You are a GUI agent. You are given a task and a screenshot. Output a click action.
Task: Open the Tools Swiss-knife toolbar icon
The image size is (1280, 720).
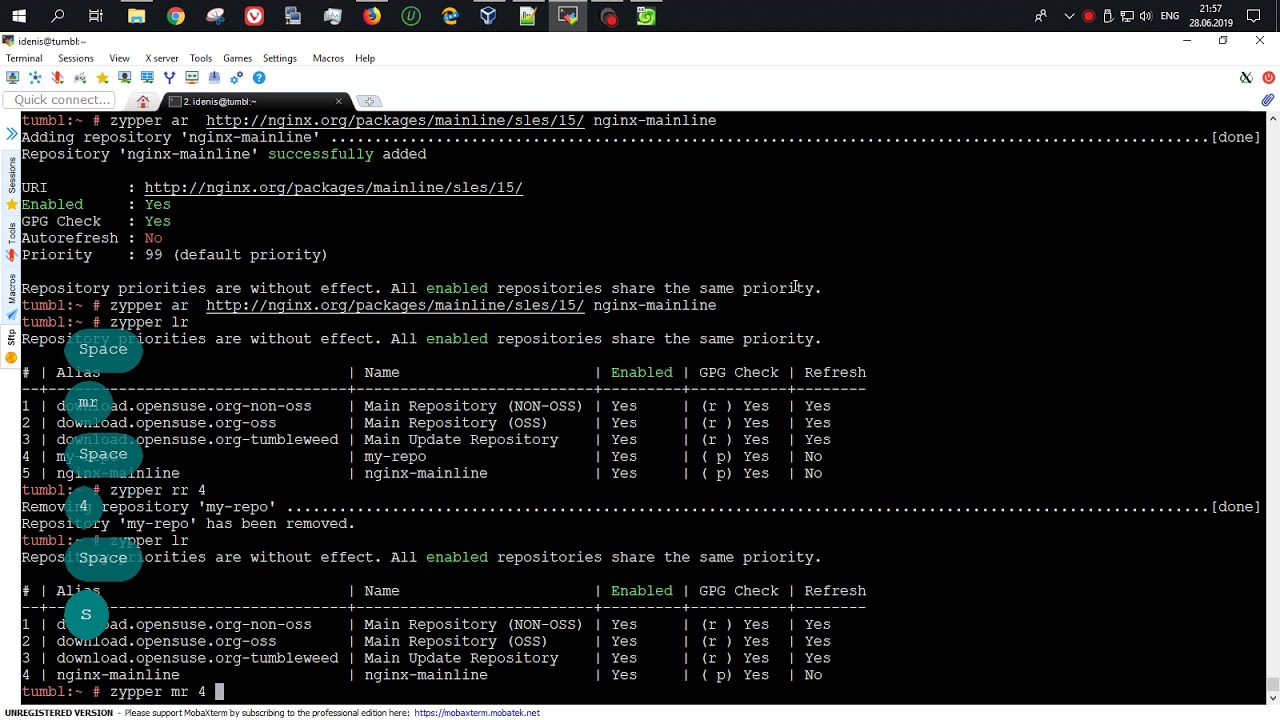point(57,78)
